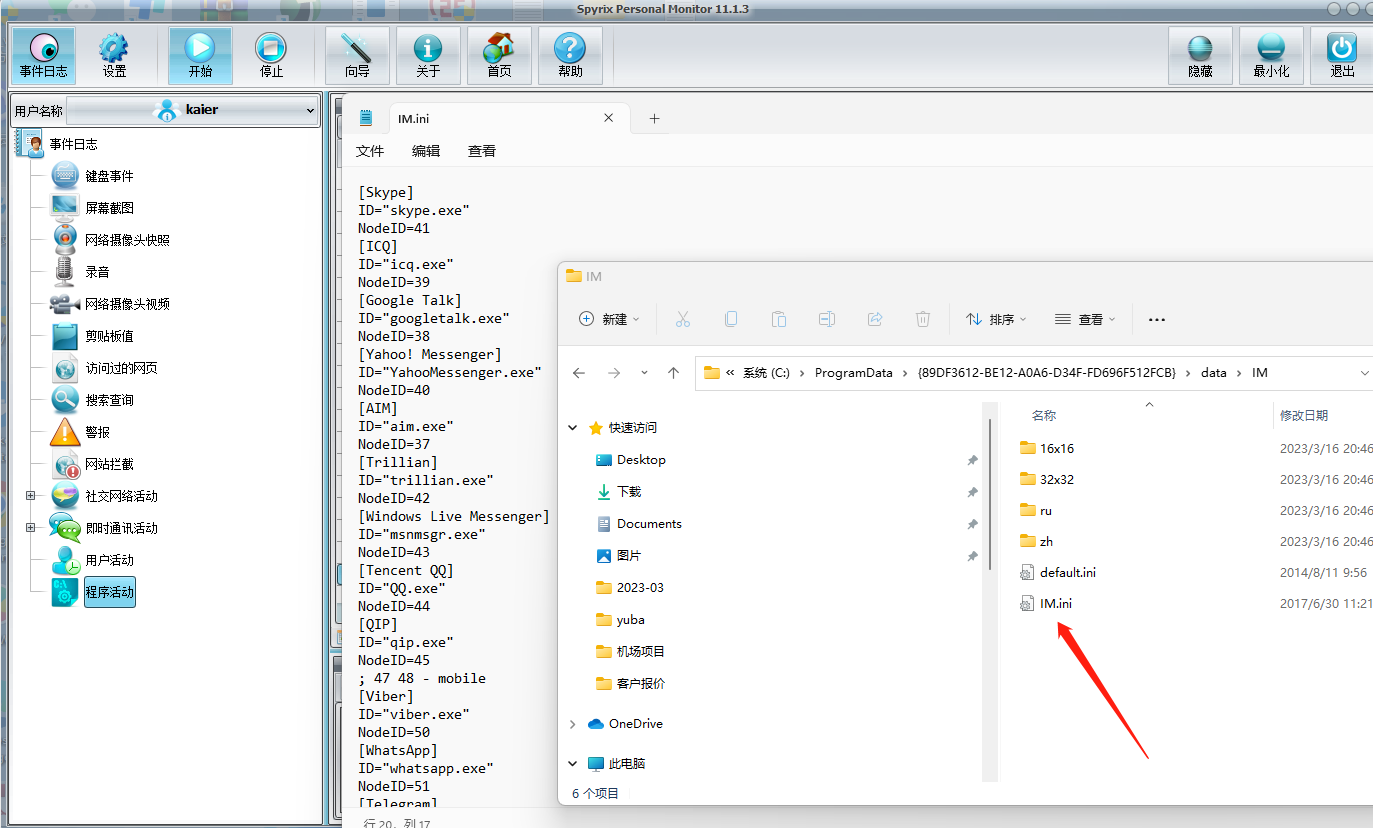
Task: Open 设置 settings in toolbar
Action: 115,55
